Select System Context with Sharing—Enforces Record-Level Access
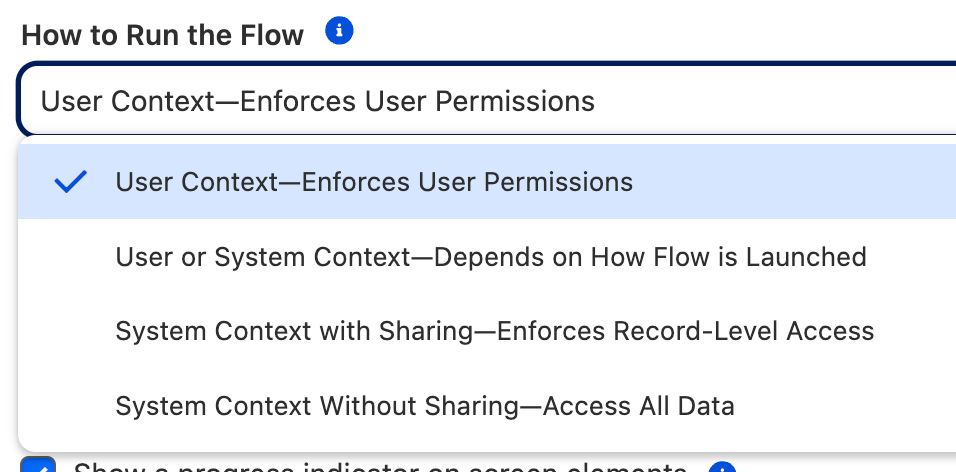The height and width of the screenshot is (472, 956). tap(487, 331)
